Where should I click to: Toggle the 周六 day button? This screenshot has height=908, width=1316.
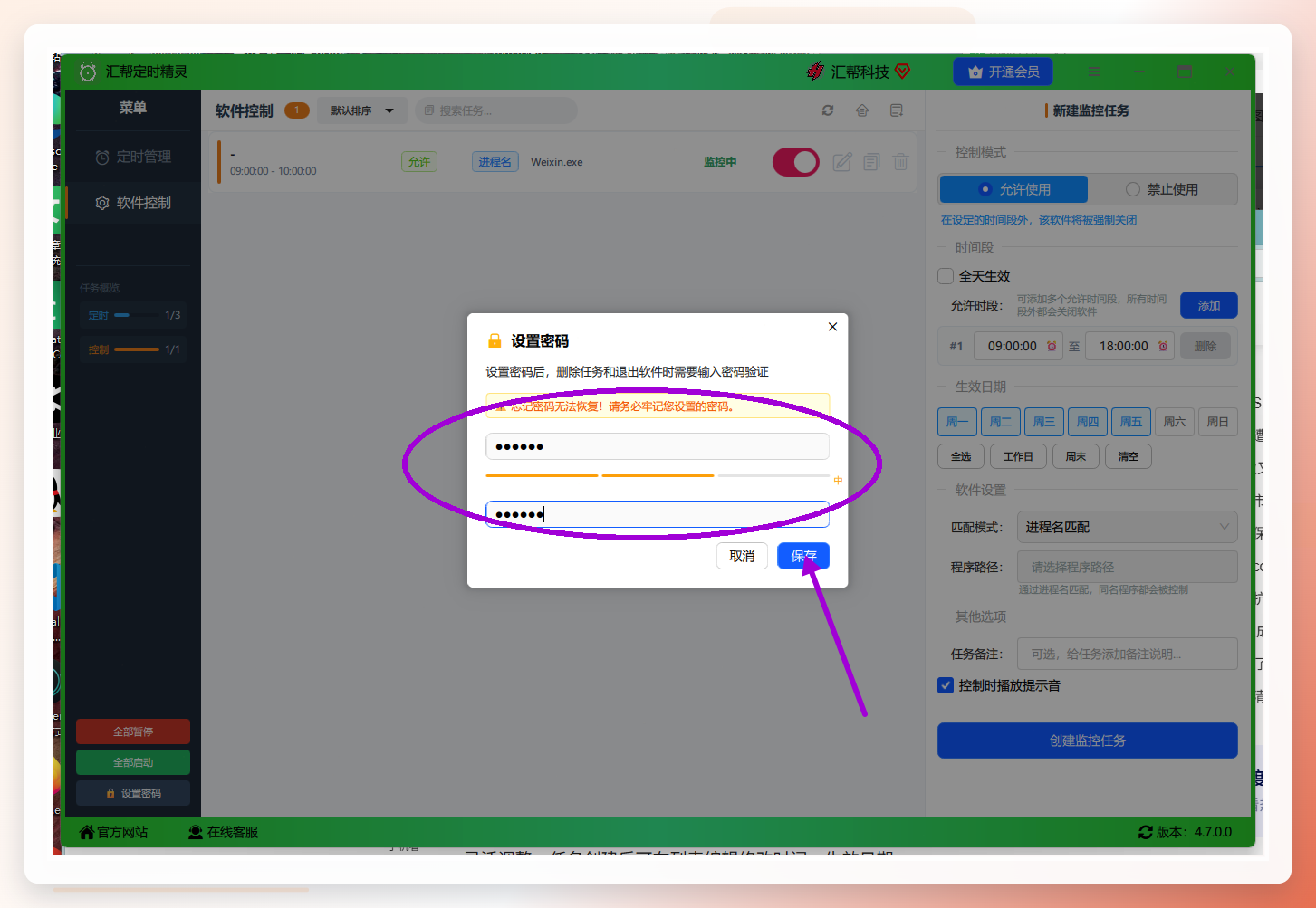click(1175, 422)
